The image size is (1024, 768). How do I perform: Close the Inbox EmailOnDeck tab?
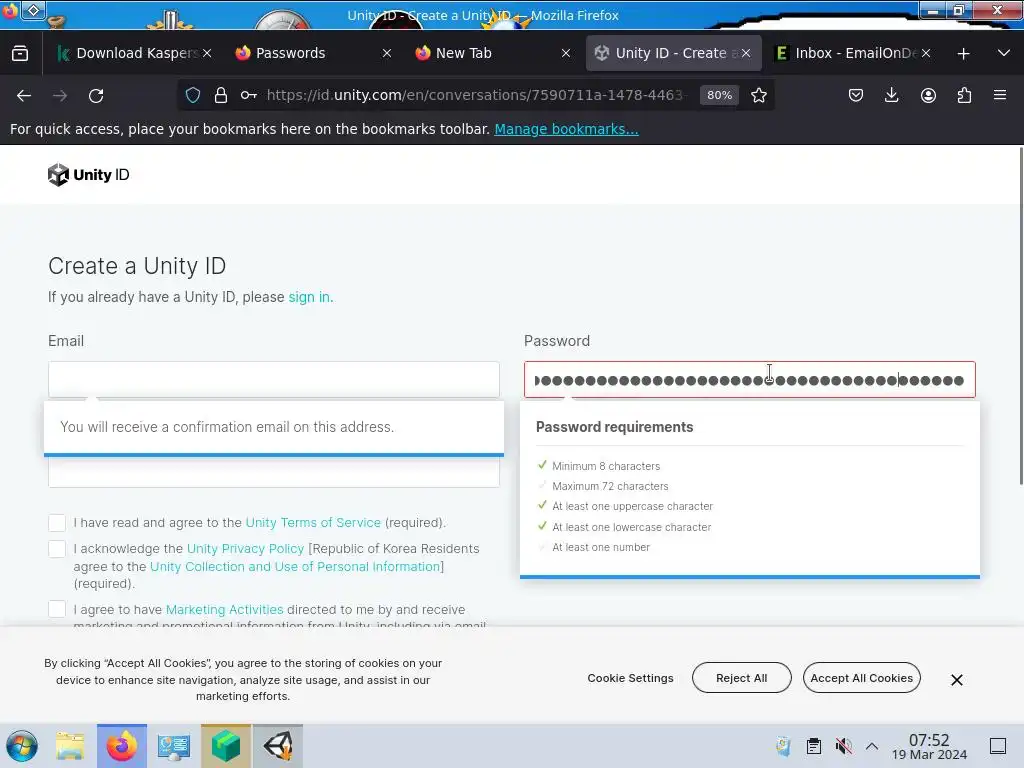click(x=926, y=53)
